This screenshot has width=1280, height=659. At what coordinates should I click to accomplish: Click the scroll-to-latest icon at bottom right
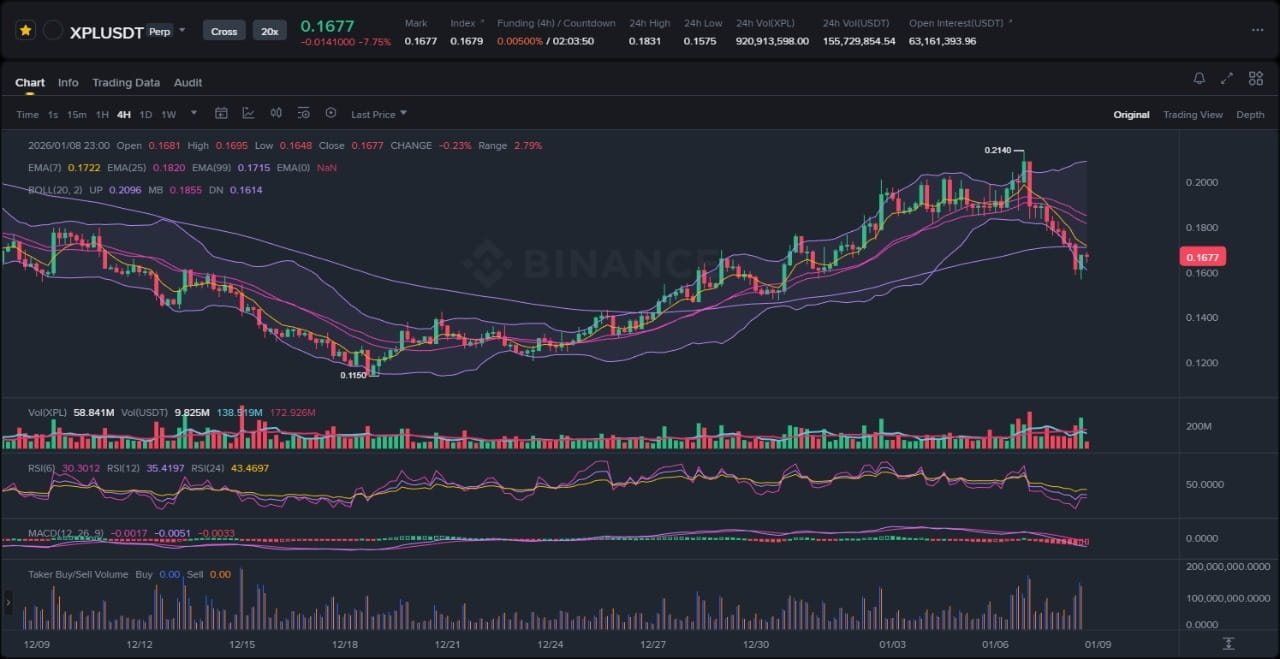[1228, 643]
